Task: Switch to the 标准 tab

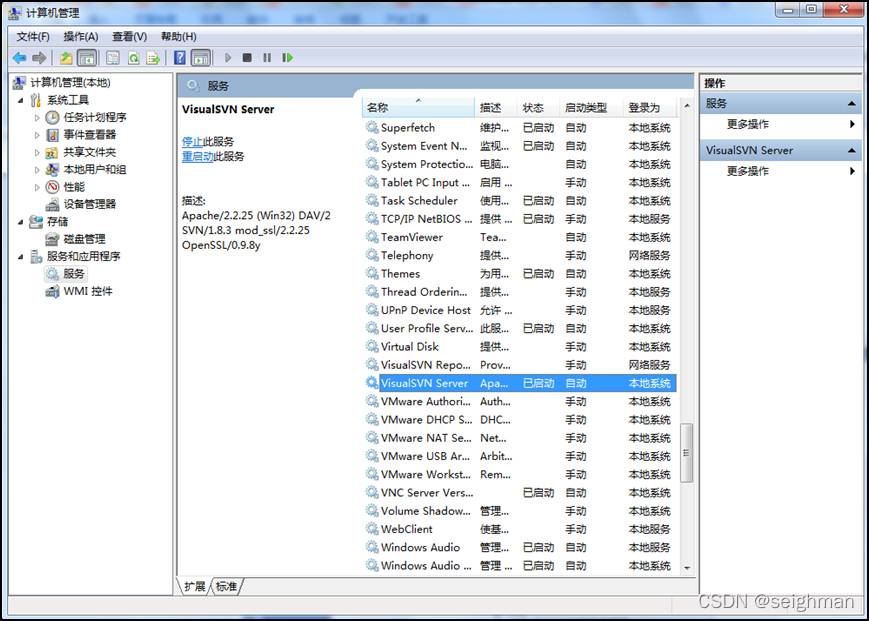Action: click(227, 587)
